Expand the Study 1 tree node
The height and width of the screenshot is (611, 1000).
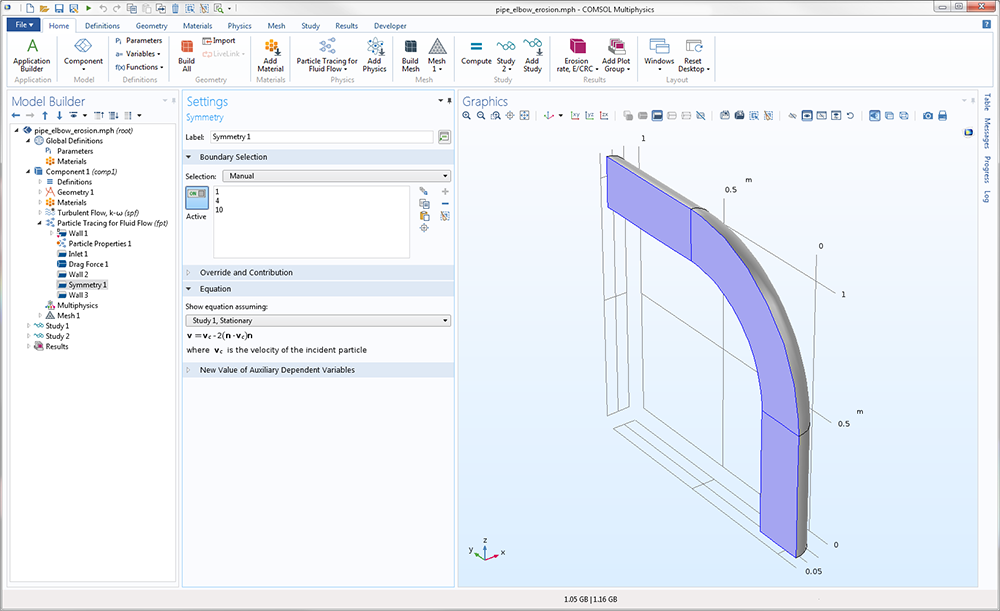click(x=30, y=326)
